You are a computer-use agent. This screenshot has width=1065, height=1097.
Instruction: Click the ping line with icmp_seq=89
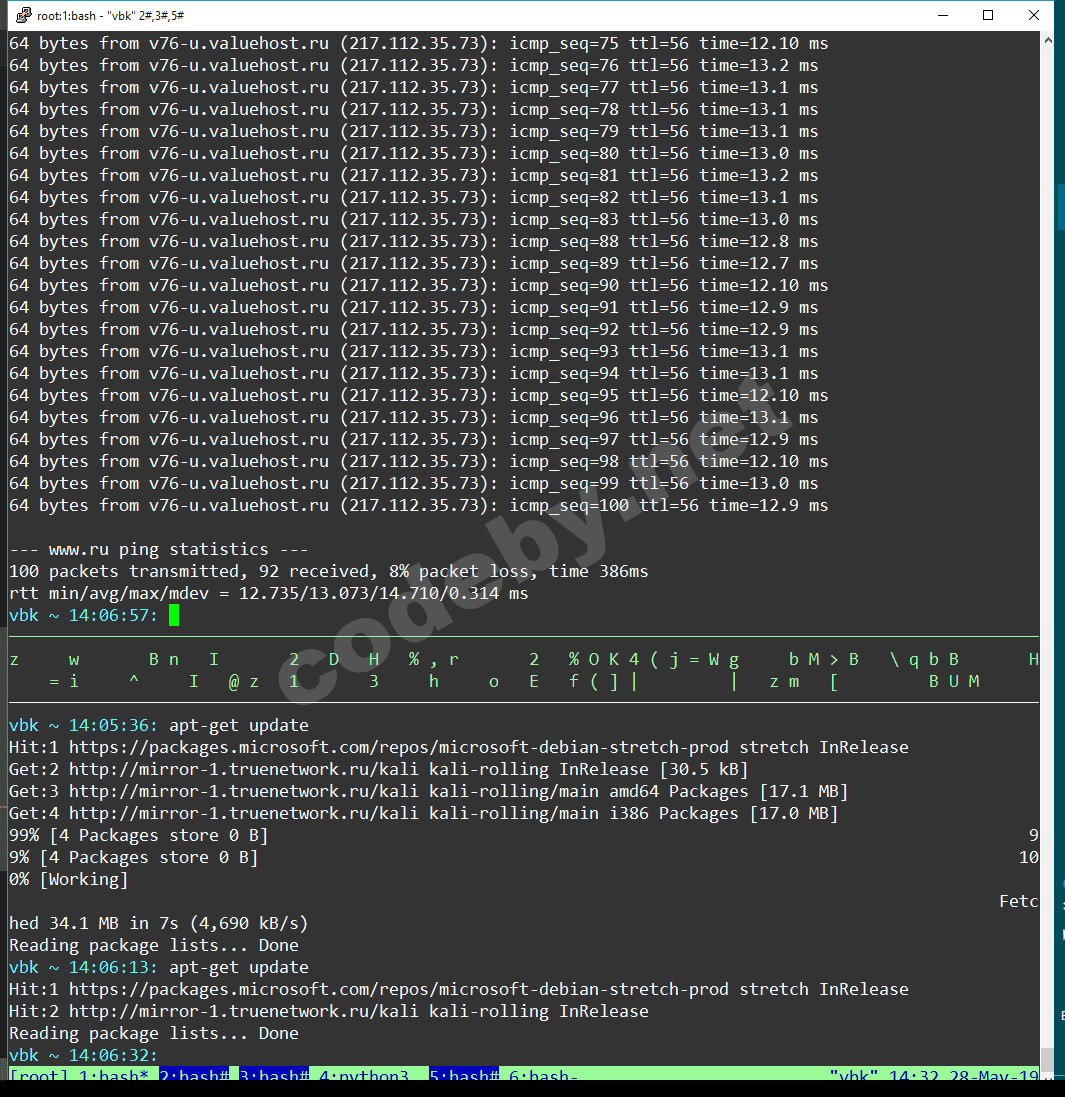(x=414, y=264)
